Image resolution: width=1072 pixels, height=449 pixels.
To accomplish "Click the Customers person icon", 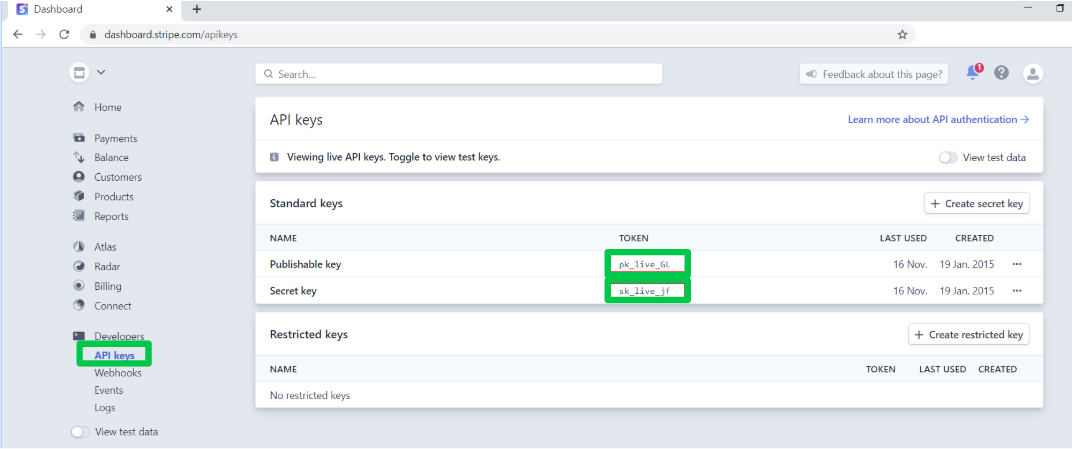I will click(x=79, y=177).
